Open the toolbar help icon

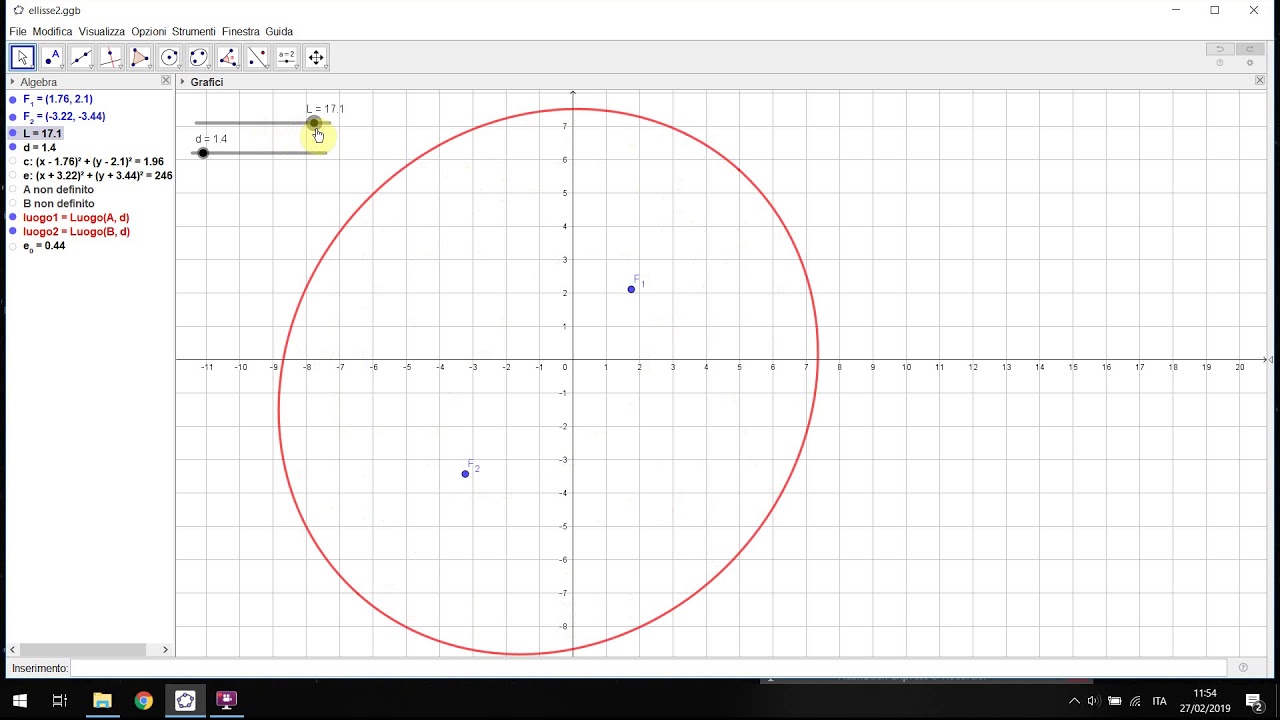(x=1219, y=63)
